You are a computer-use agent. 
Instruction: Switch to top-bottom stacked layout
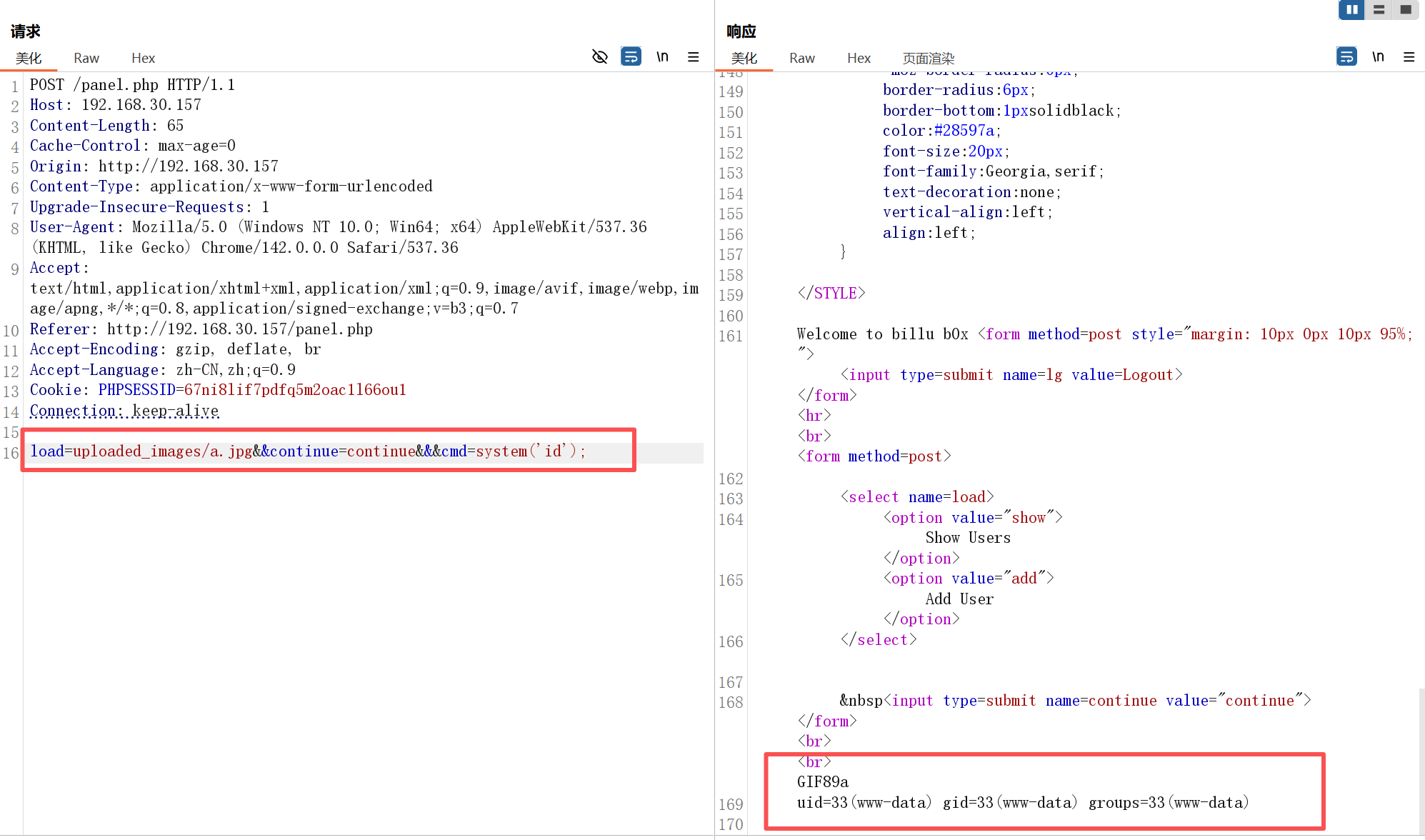1379,9
